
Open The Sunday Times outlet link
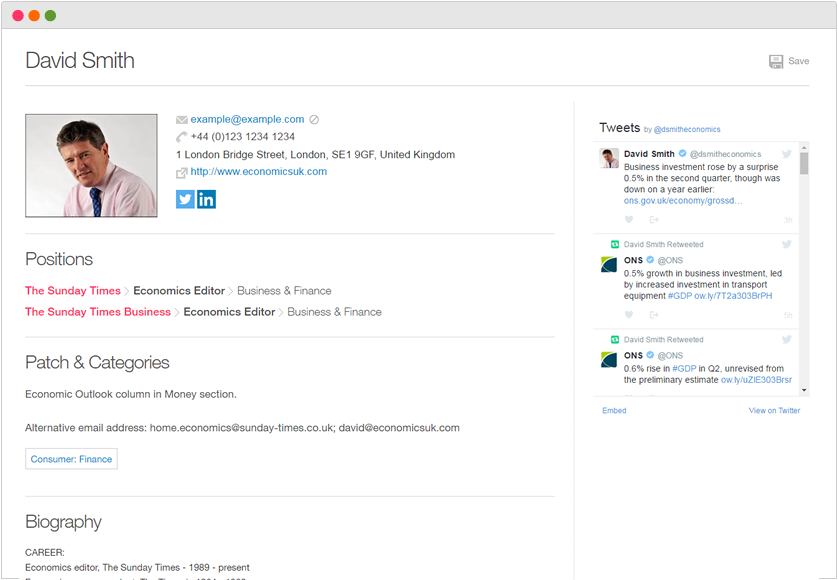point(73,291)
